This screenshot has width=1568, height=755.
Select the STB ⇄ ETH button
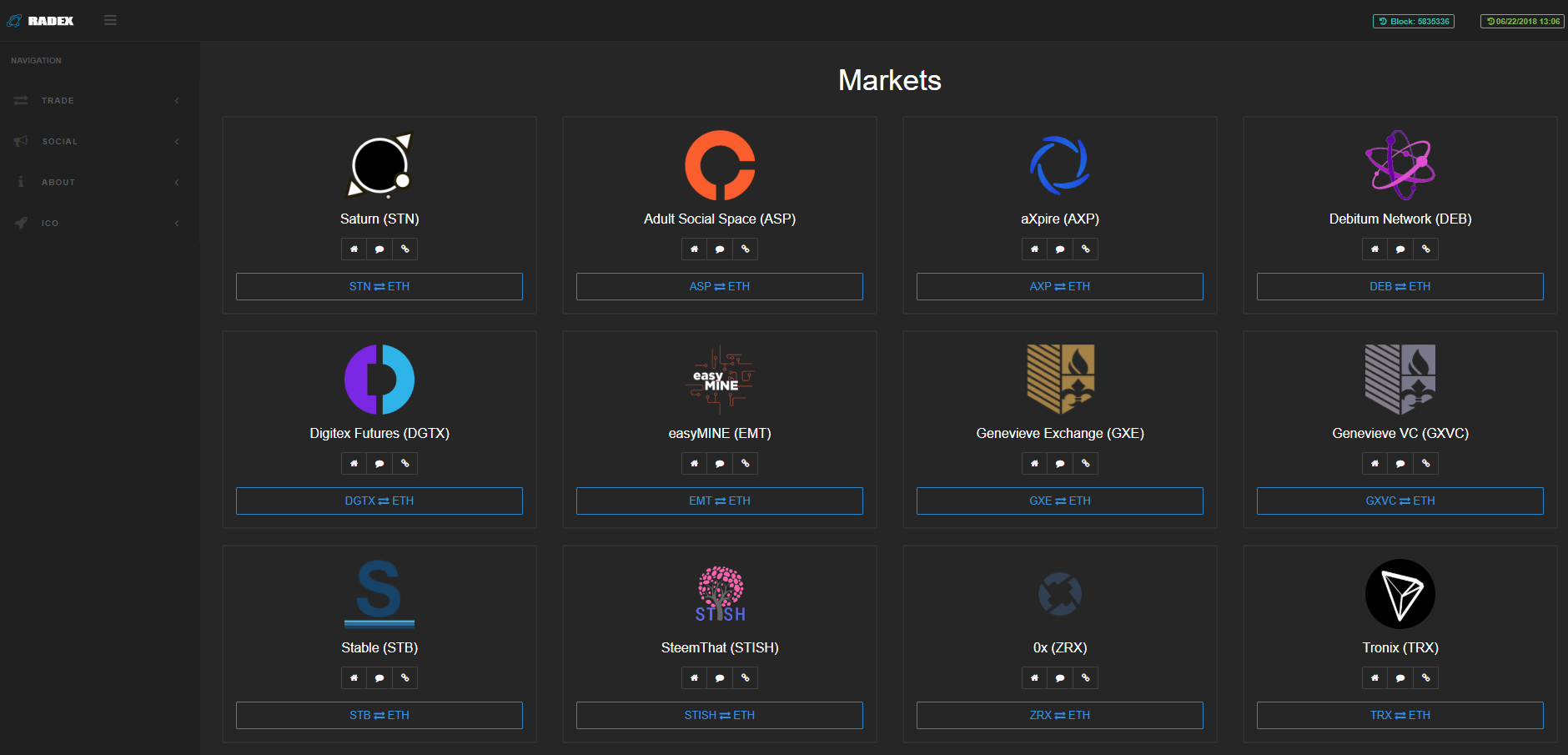379,715
